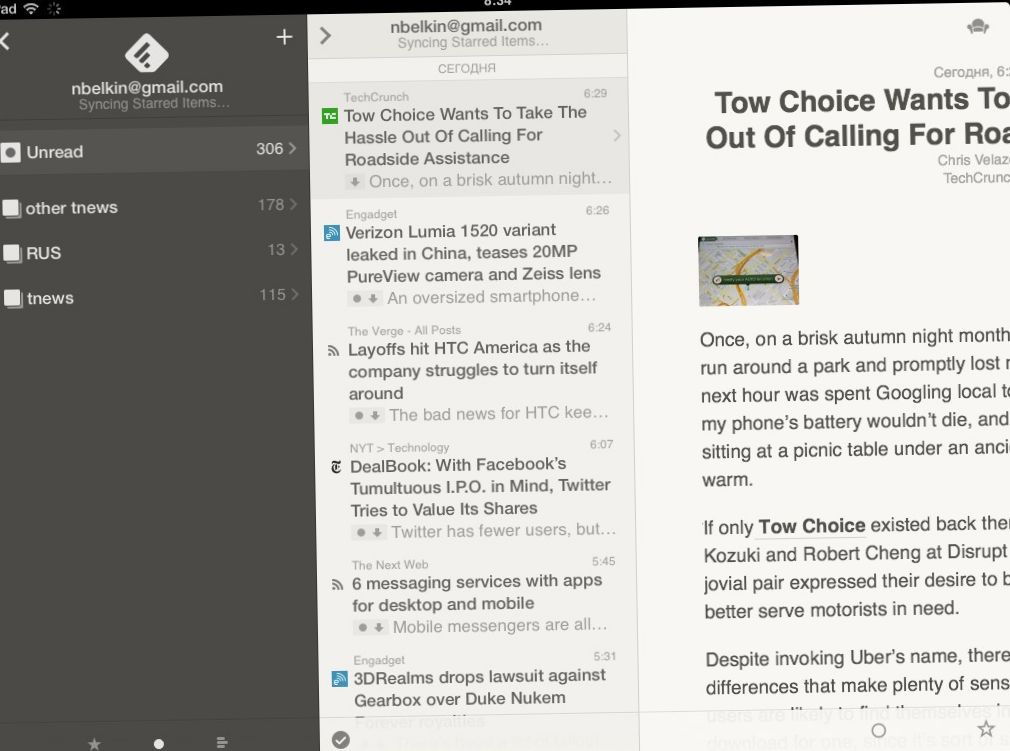Click the 'other tnews' folder icon
The width and height of the screenshot is (1010, 751).
[12, 209]
